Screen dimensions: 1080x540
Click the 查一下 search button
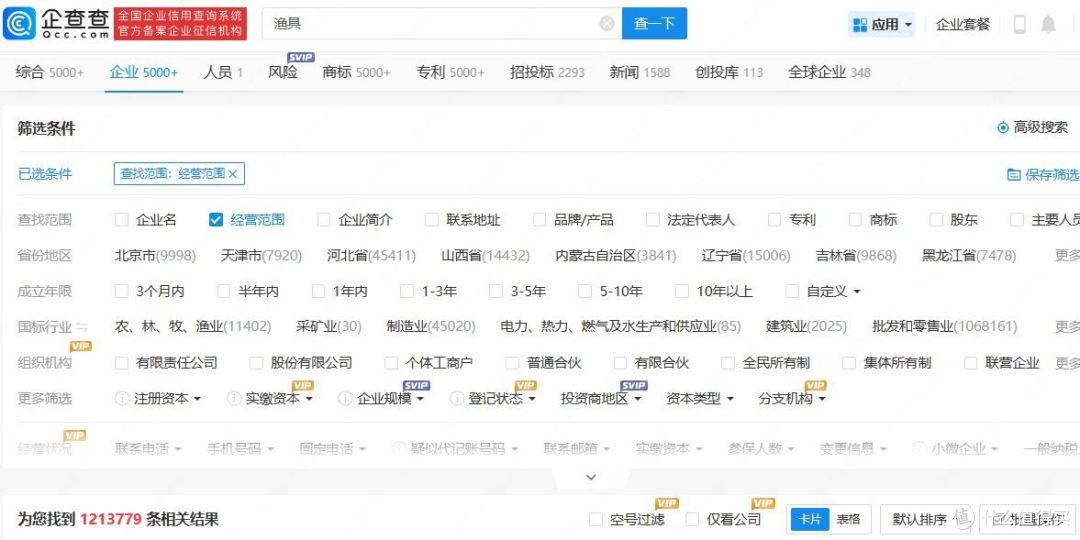click(654, 24)
